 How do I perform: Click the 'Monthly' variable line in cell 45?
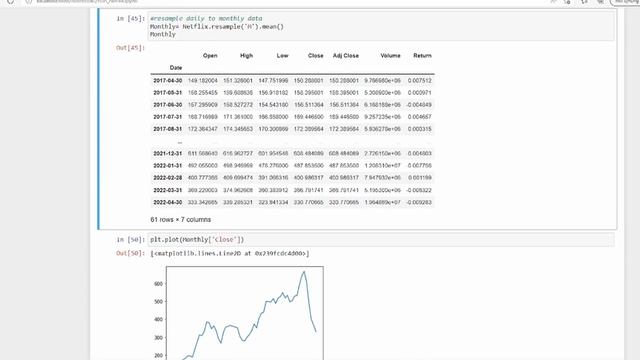[x=163, y=34]
